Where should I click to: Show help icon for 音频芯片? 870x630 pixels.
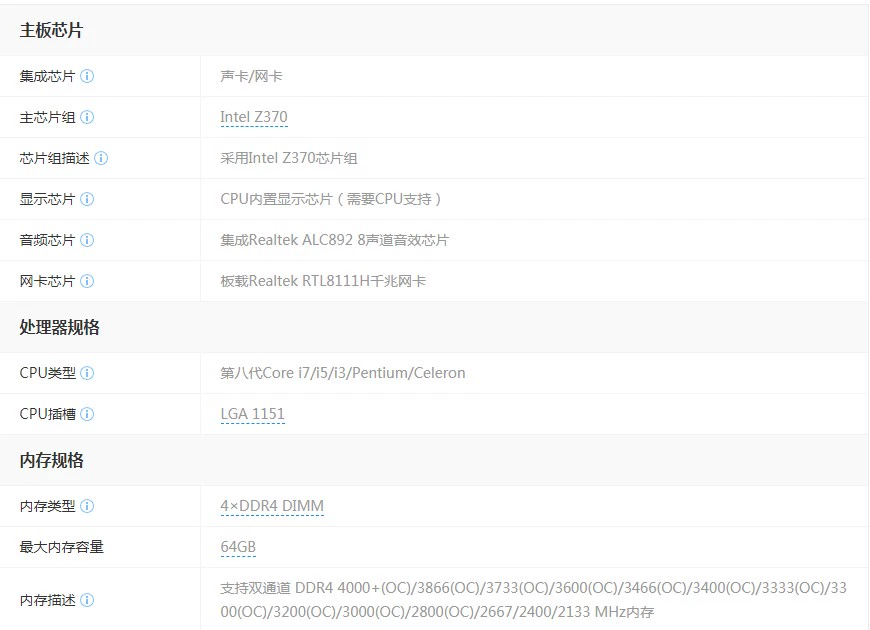(87, 240)
